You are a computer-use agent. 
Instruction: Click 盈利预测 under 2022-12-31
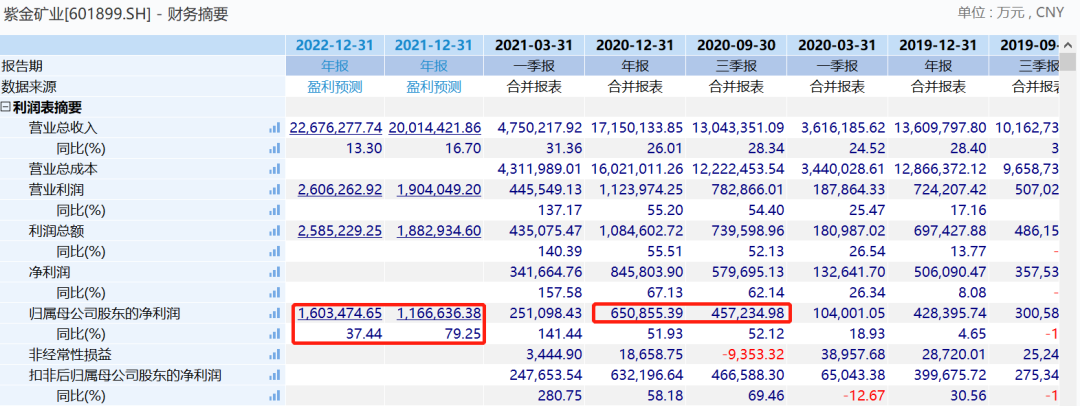click(335, 87)
